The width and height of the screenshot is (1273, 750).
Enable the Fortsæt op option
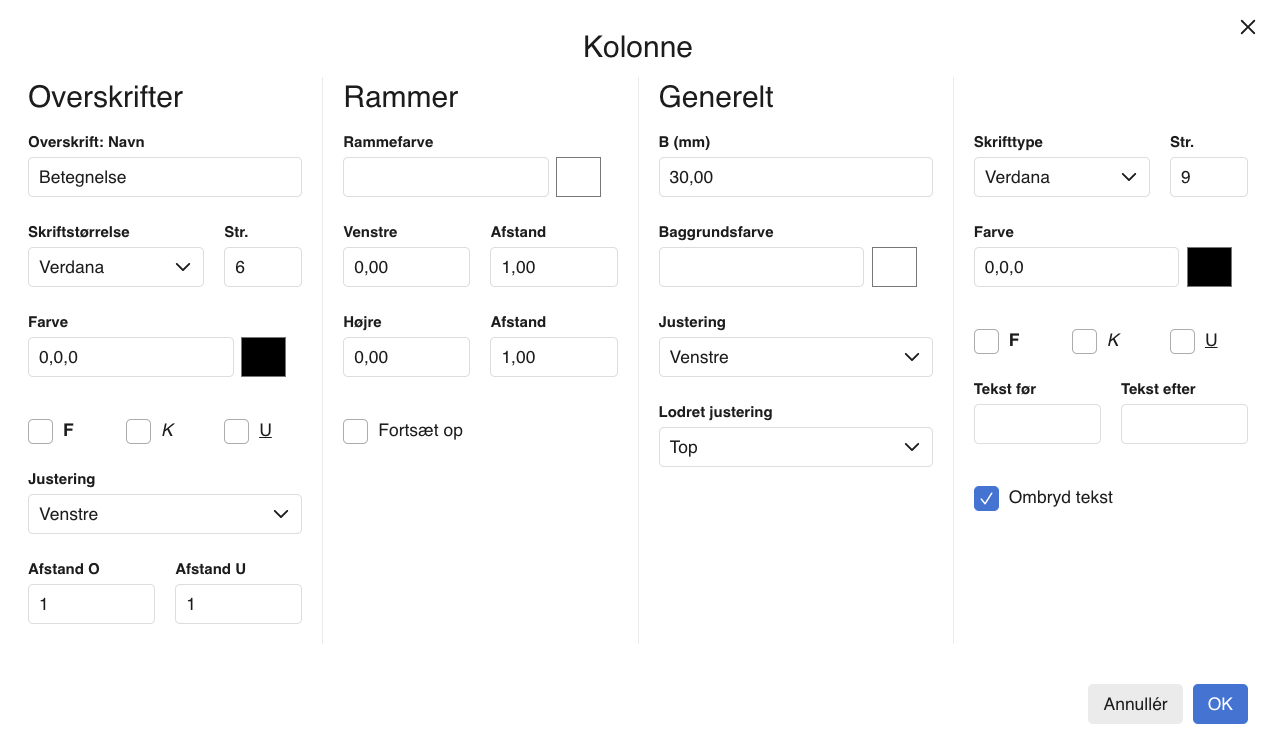355,431
